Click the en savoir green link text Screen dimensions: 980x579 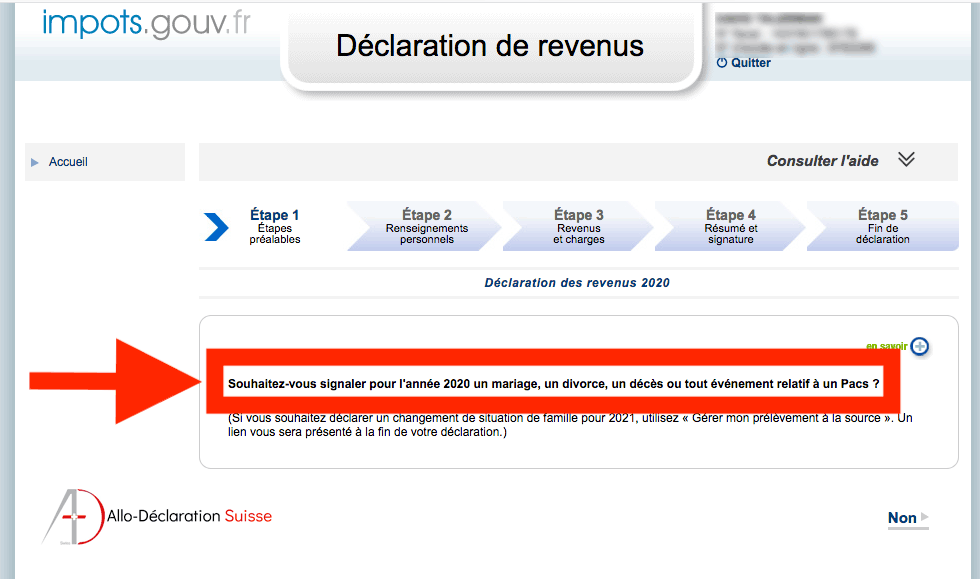[x=886, y=346]
